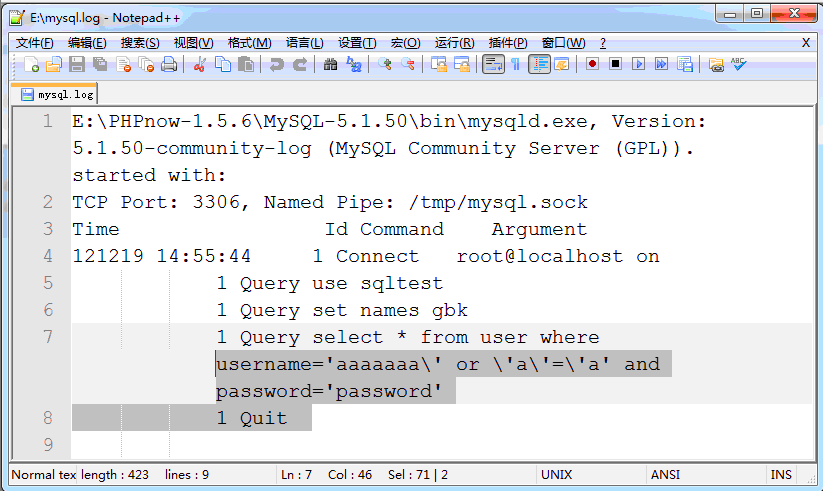Image resolution: width=823 pixels, height=491 pixels.
Task: Open the 格式(M) menu
Action: click(x=249, y=43)
